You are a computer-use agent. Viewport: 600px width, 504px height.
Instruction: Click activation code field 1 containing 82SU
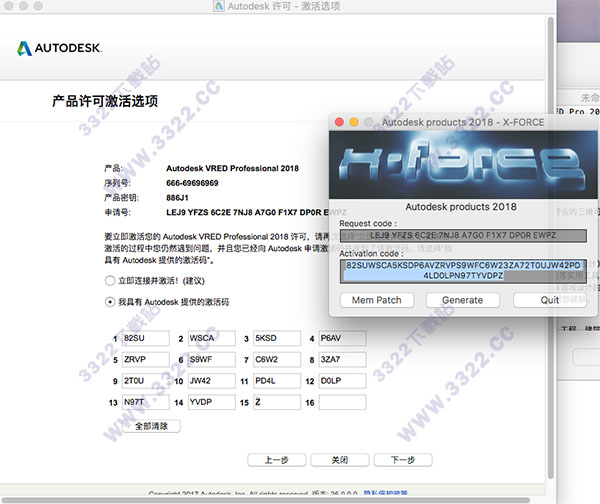(145, 338)
